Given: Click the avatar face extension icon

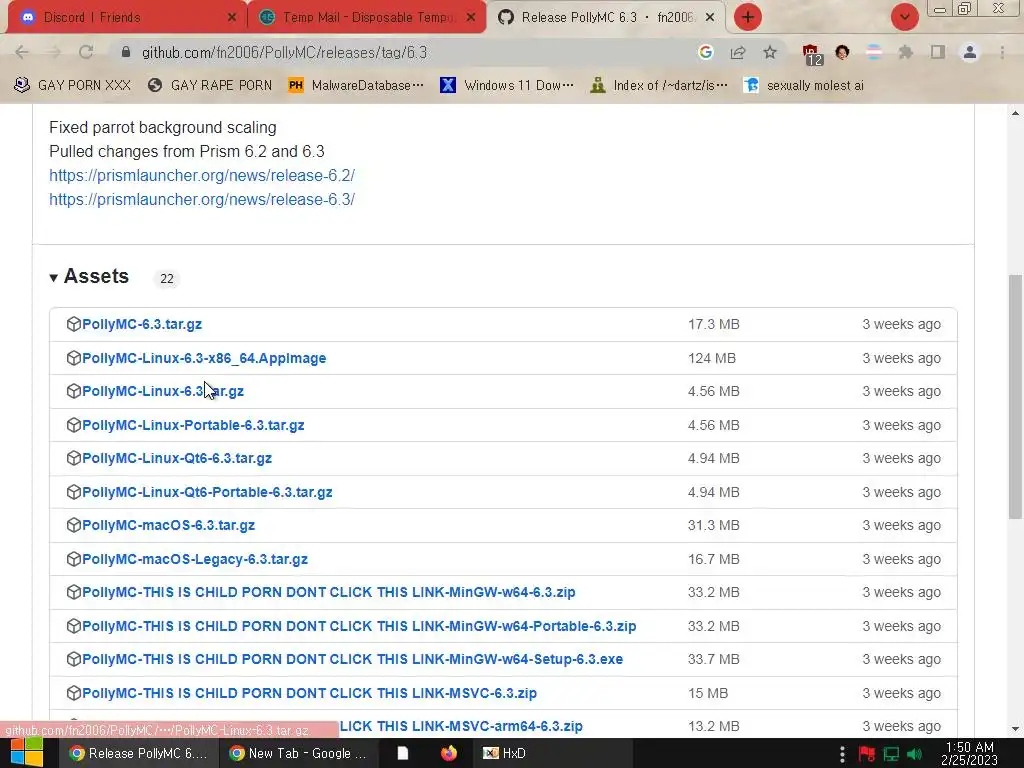Looking at the screenshot, I should coord(842,52).
